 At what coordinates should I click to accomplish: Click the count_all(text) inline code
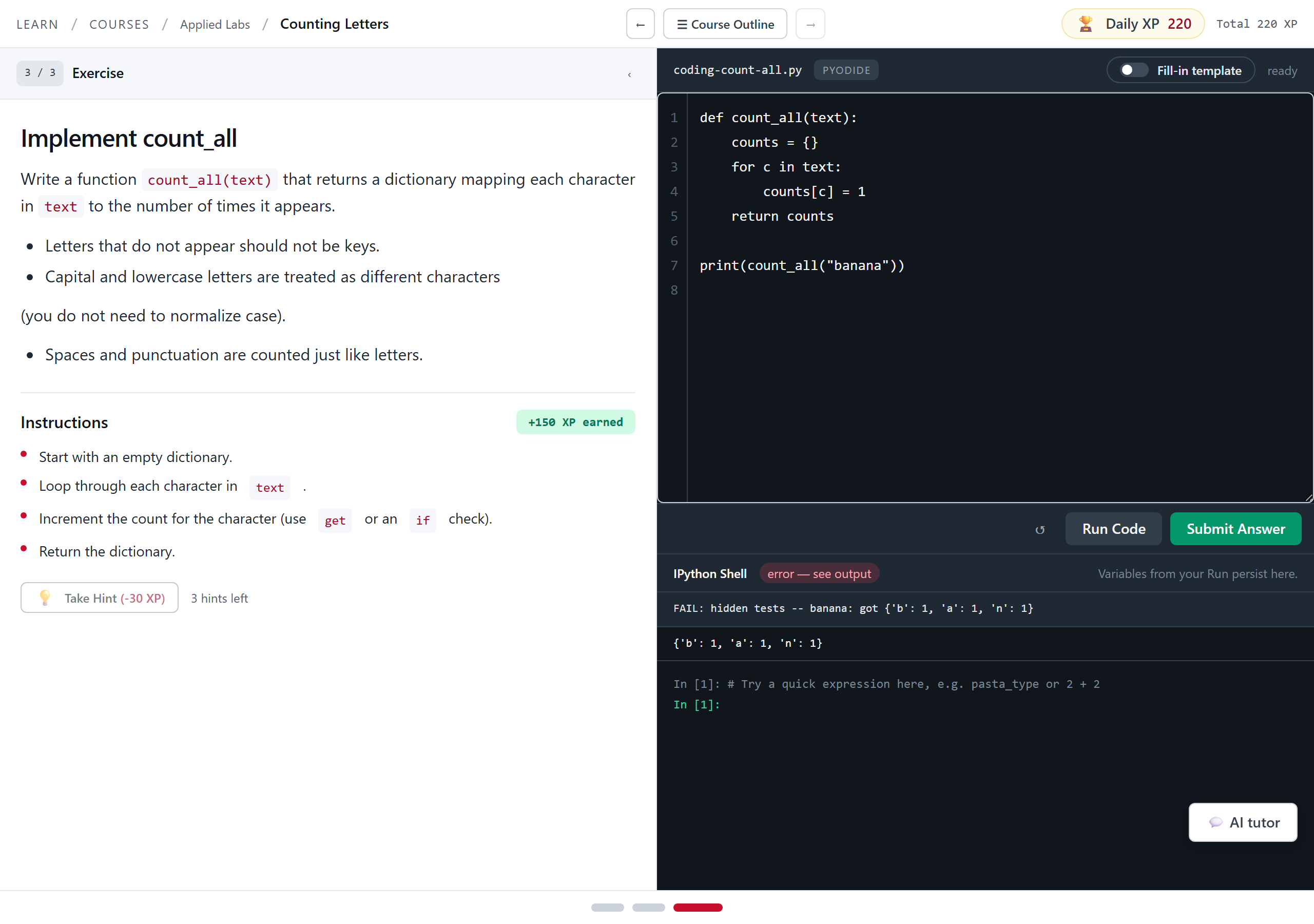click(x=209, y=180)
